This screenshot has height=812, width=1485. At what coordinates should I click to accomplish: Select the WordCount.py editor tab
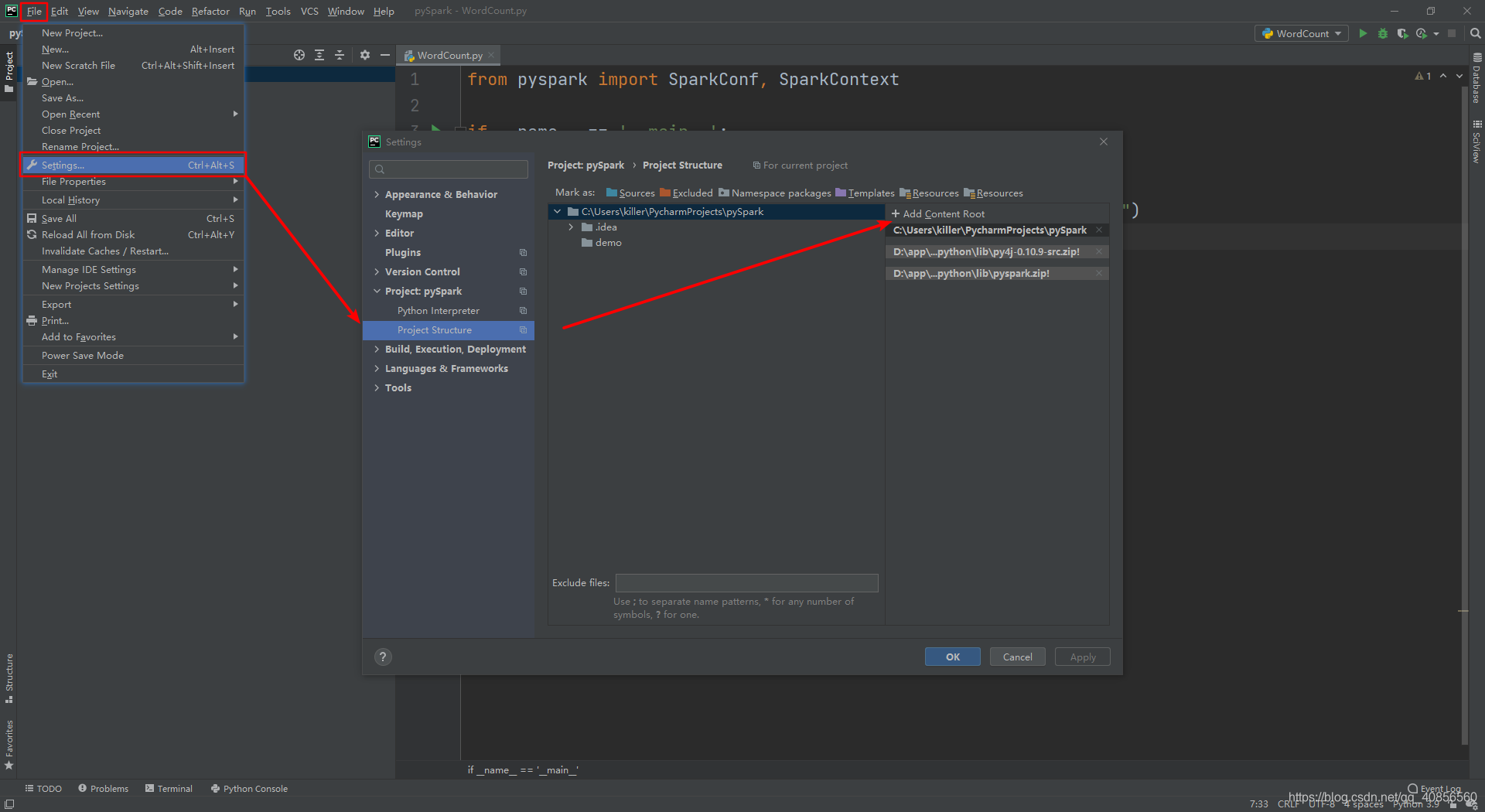click(449, 55)
